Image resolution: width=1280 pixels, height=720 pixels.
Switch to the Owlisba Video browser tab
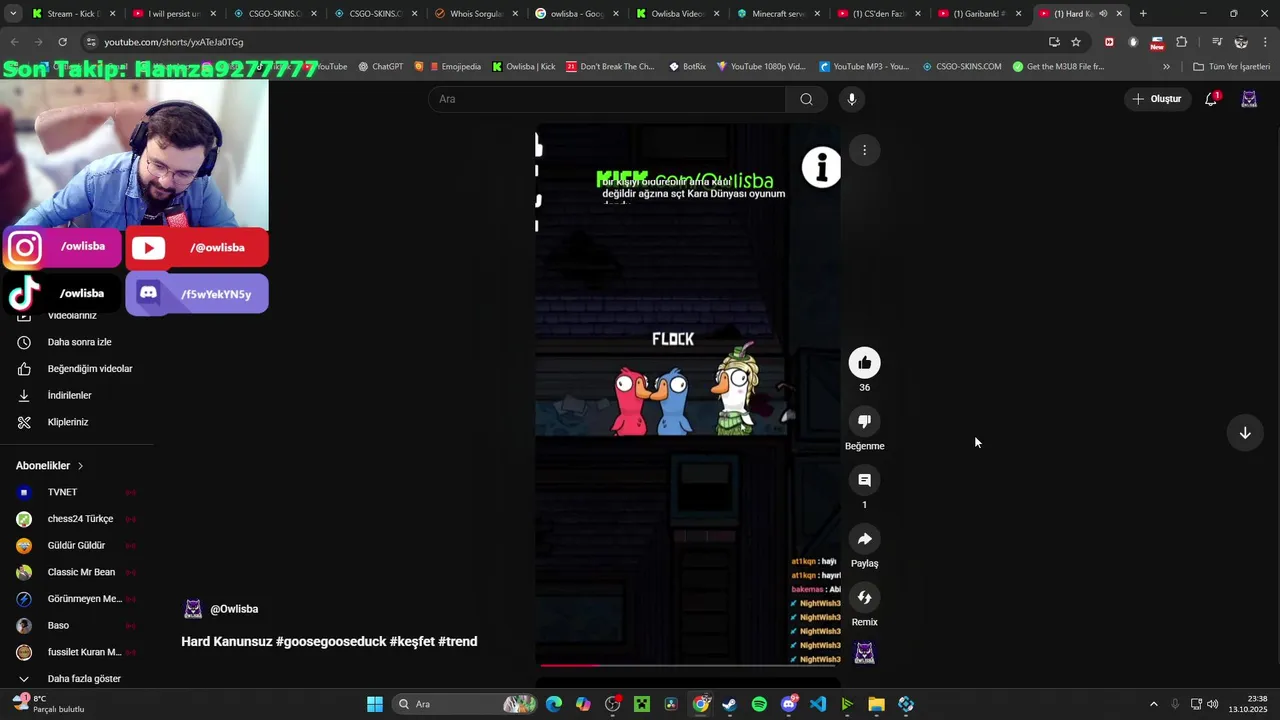click(x=676, y=14)
